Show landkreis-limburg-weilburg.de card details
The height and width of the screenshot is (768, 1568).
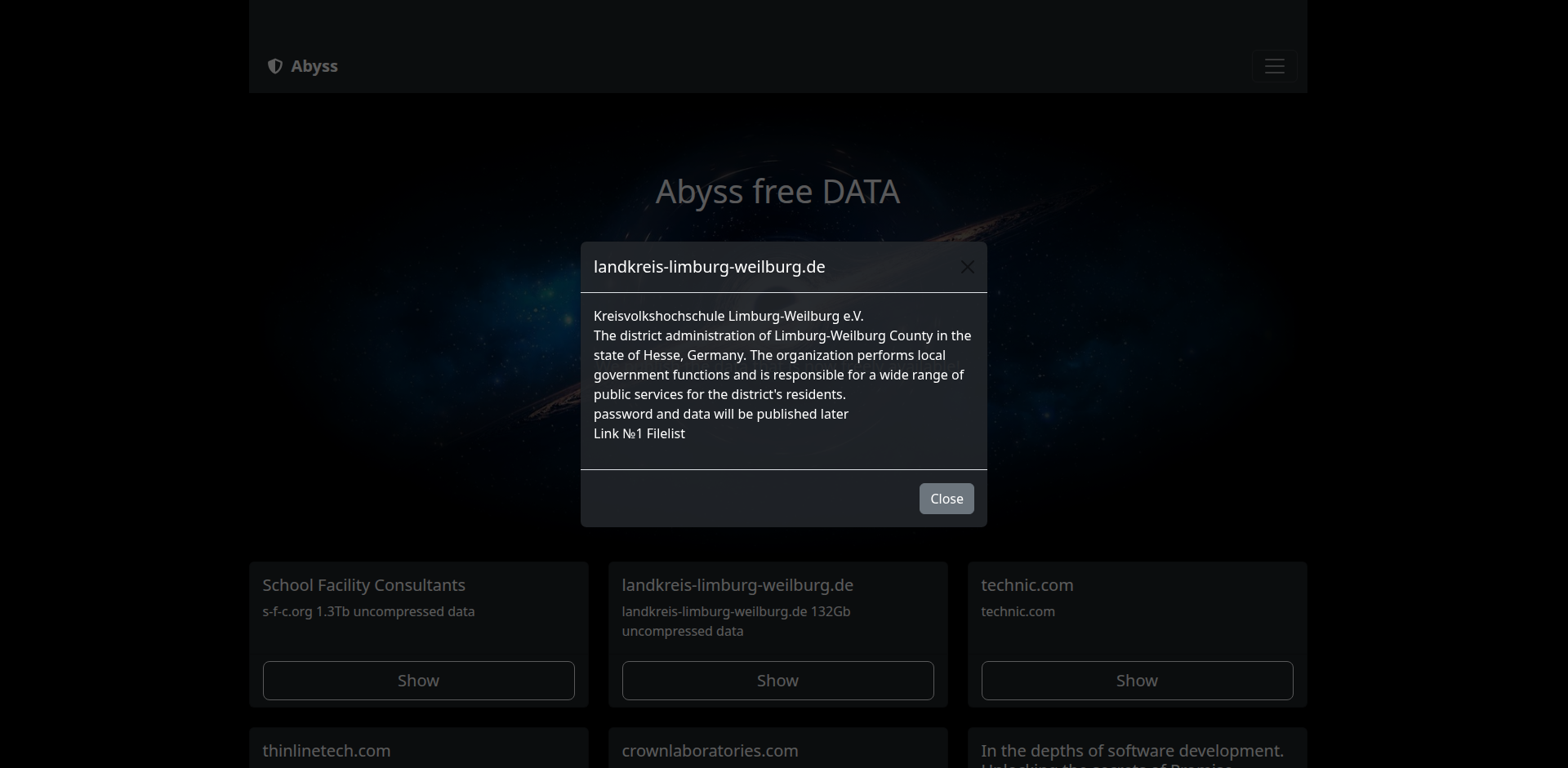click(777, 681)
